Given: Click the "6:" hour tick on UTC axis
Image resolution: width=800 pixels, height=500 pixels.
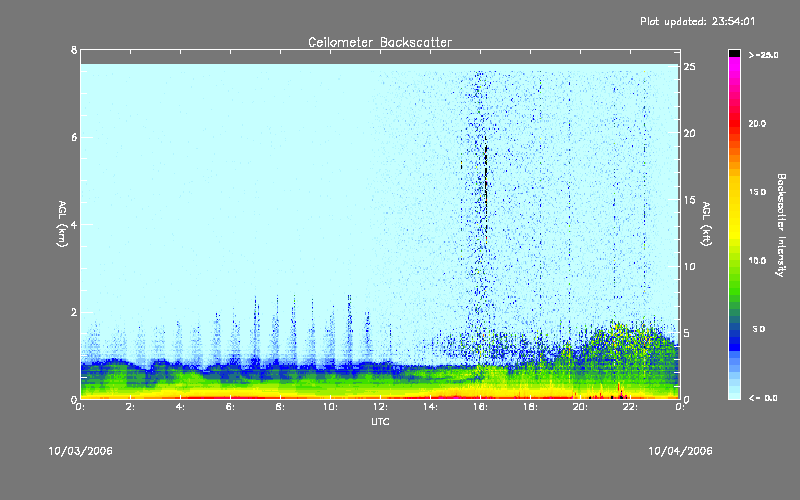Looking at the screenshot, I should (x=231, y=407).
